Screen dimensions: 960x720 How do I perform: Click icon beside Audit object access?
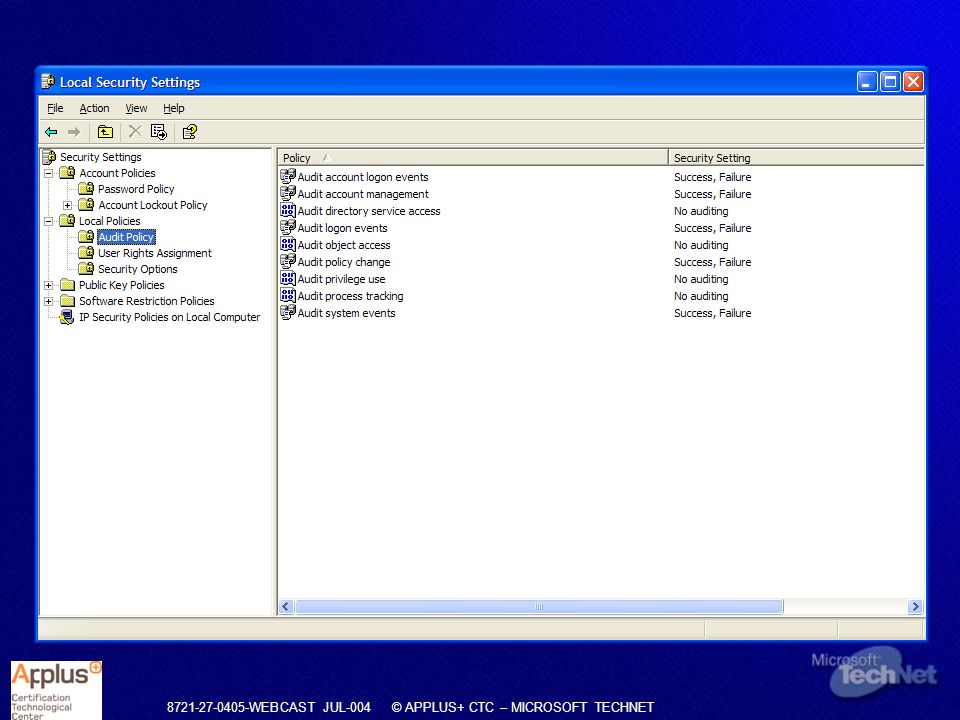pyautogui.click(x=288, y=244)
